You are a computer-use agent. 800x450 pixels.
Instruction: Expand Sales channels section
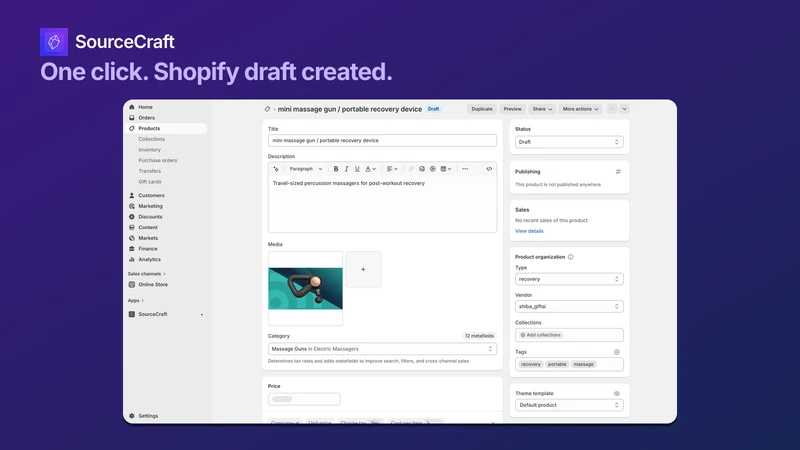point(146,274)
